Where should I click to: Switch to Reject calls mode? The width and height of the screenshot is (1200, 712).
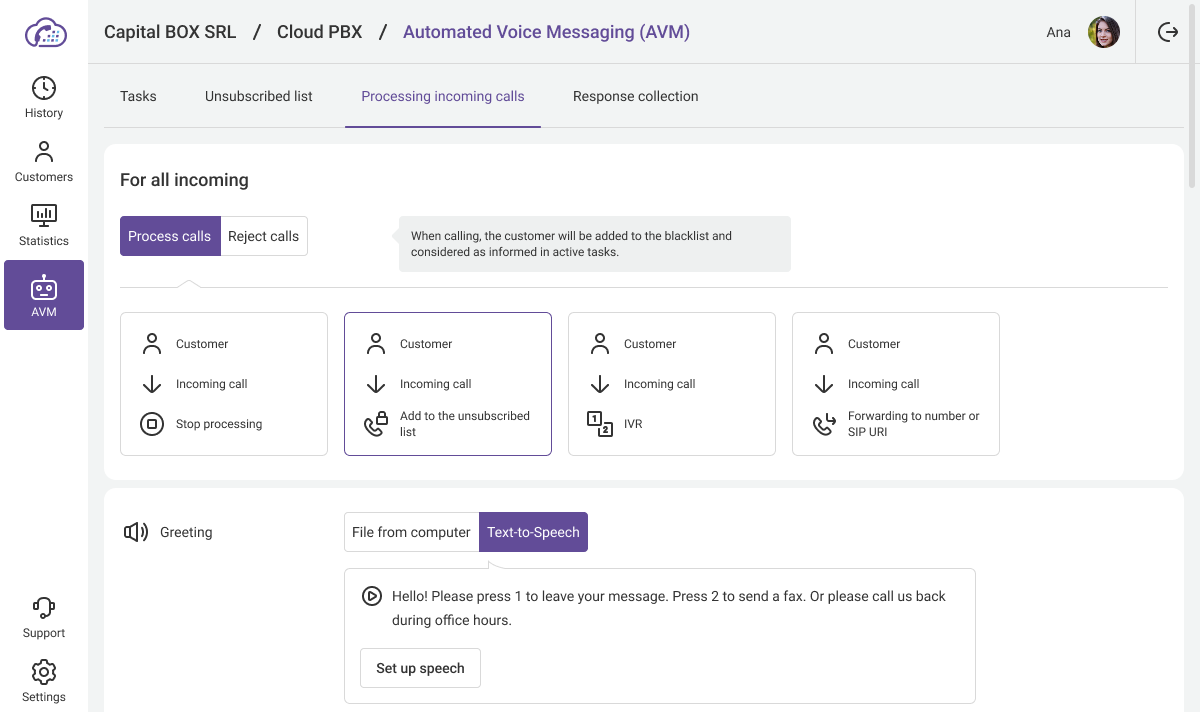(263, 236)
